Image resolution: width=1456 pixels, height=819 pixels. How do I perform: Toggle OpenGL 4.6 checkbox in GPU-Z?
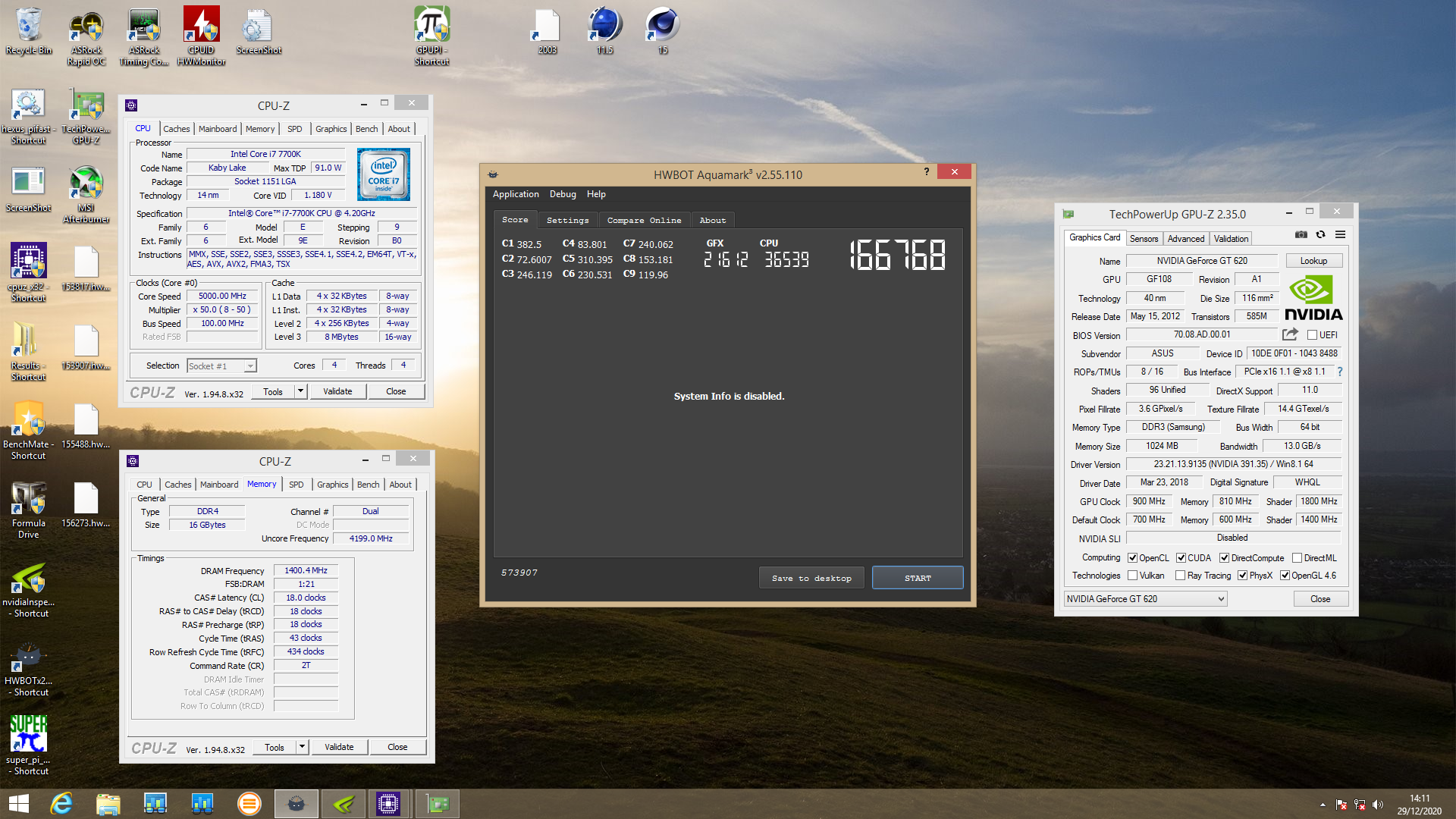pos(1285,576)
